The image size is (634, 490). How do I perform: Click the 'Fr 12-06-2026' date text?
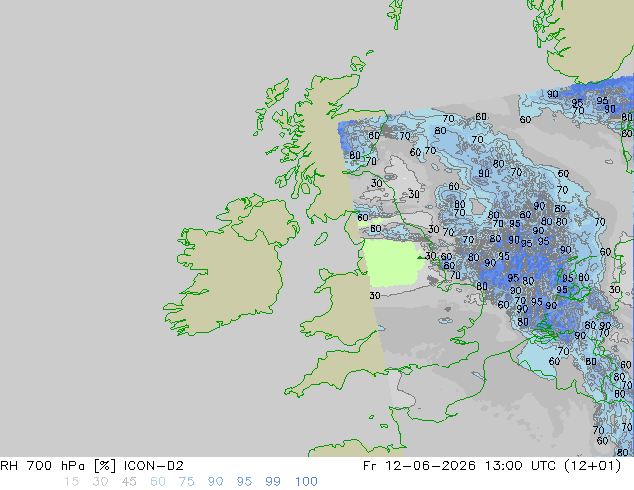coord(419,466)
